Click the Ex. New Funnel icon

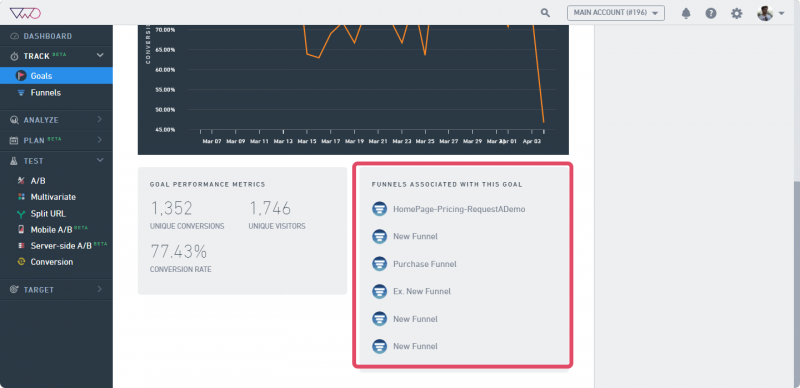pos(379,291)
